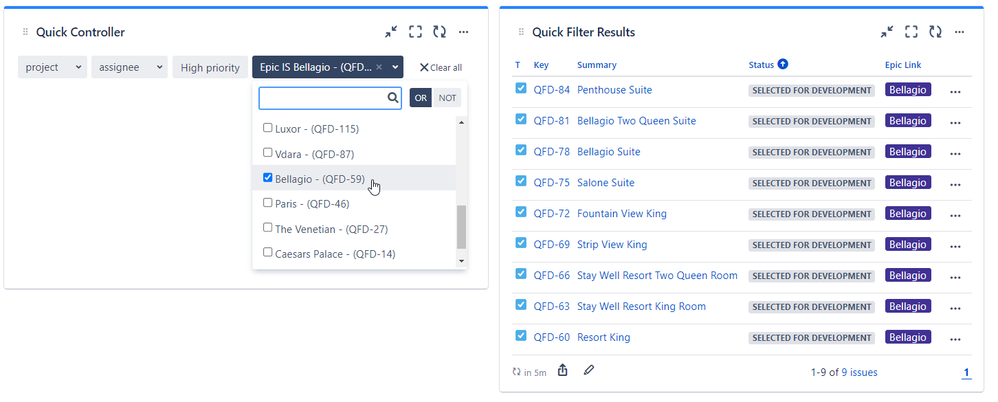Open Quick Controller more options menu
998x402 pixels.
464,32
